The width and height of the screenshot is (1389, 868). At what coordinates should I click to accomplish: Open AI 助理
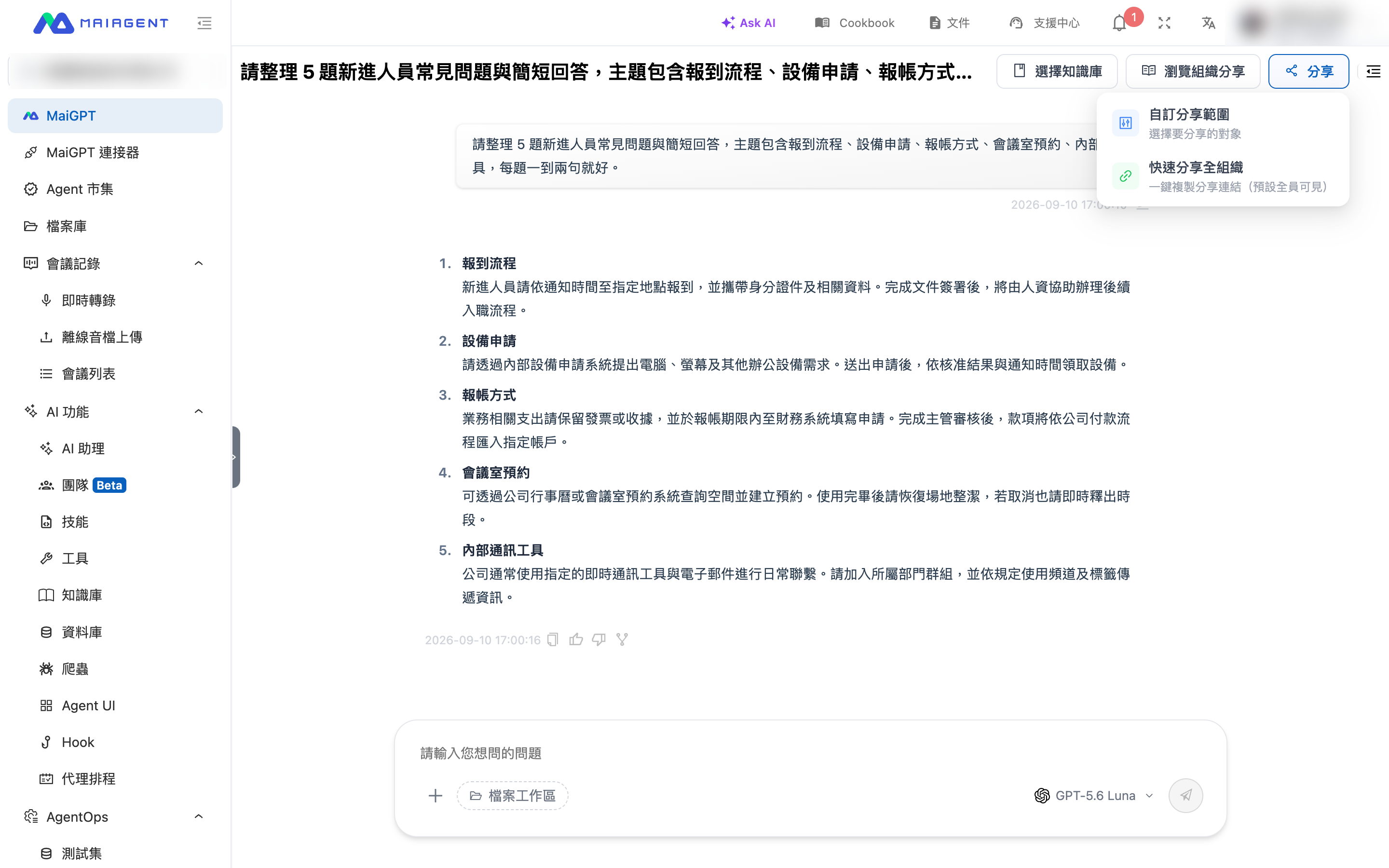tap(115, 448)
